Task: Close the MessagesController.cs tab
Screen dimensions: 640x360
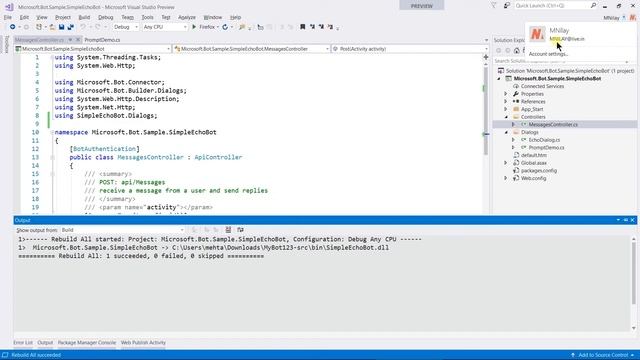Action: (78, 40)
